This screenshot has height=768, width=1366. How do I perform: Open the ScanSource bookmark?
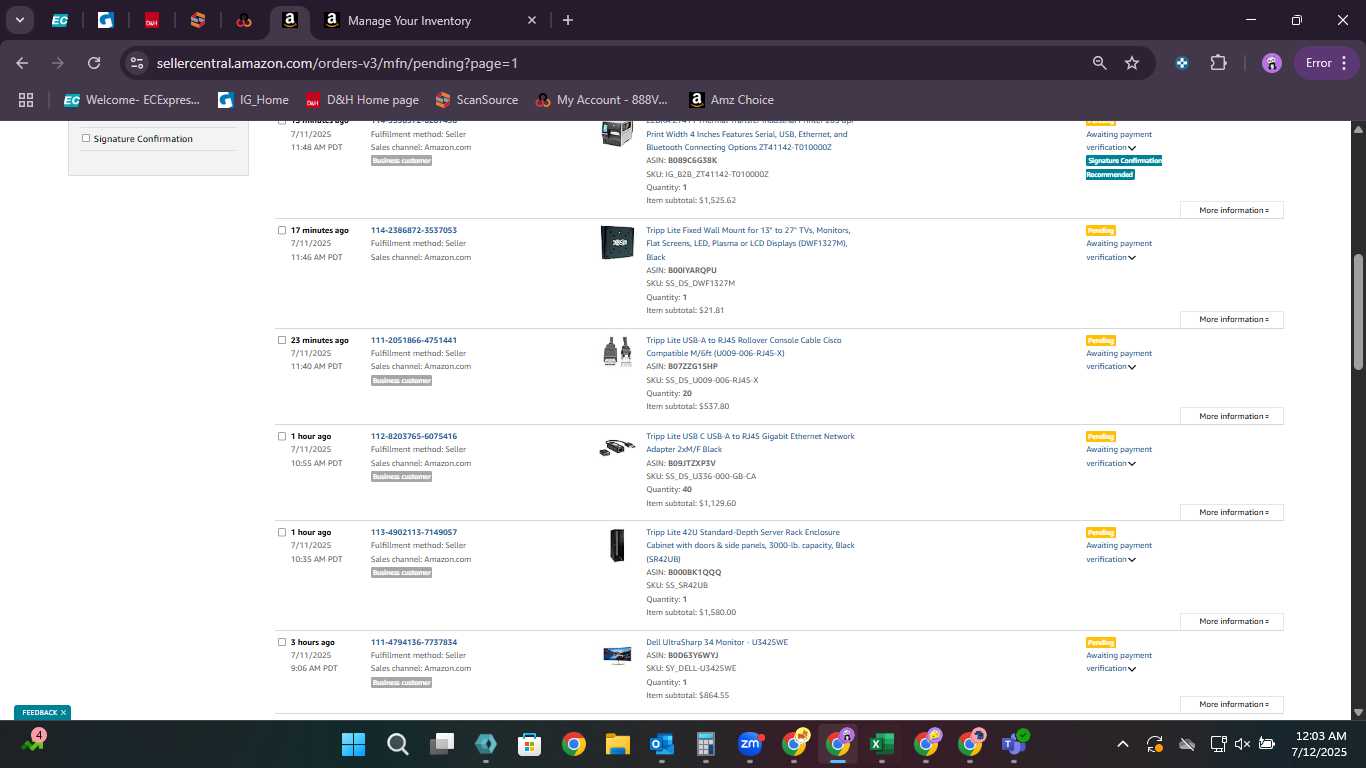point(477,100)
